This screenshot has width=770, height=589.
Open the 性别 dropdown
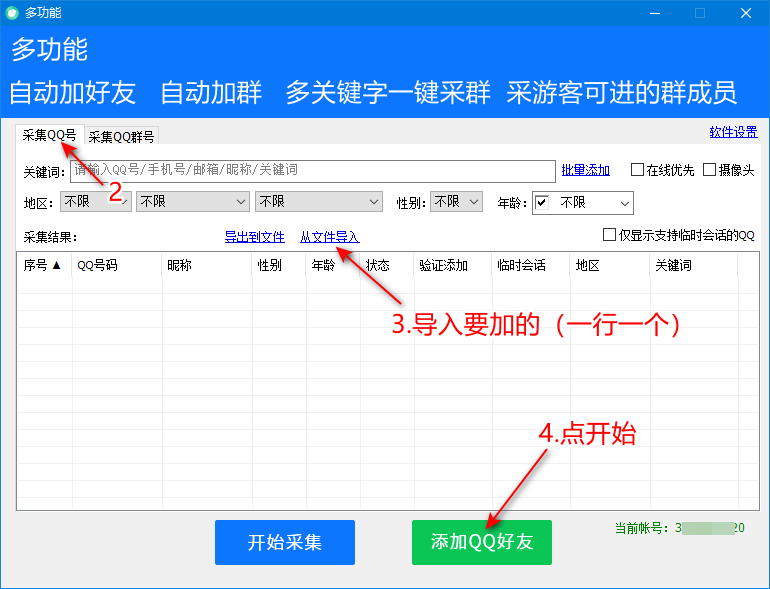(457, 202)
